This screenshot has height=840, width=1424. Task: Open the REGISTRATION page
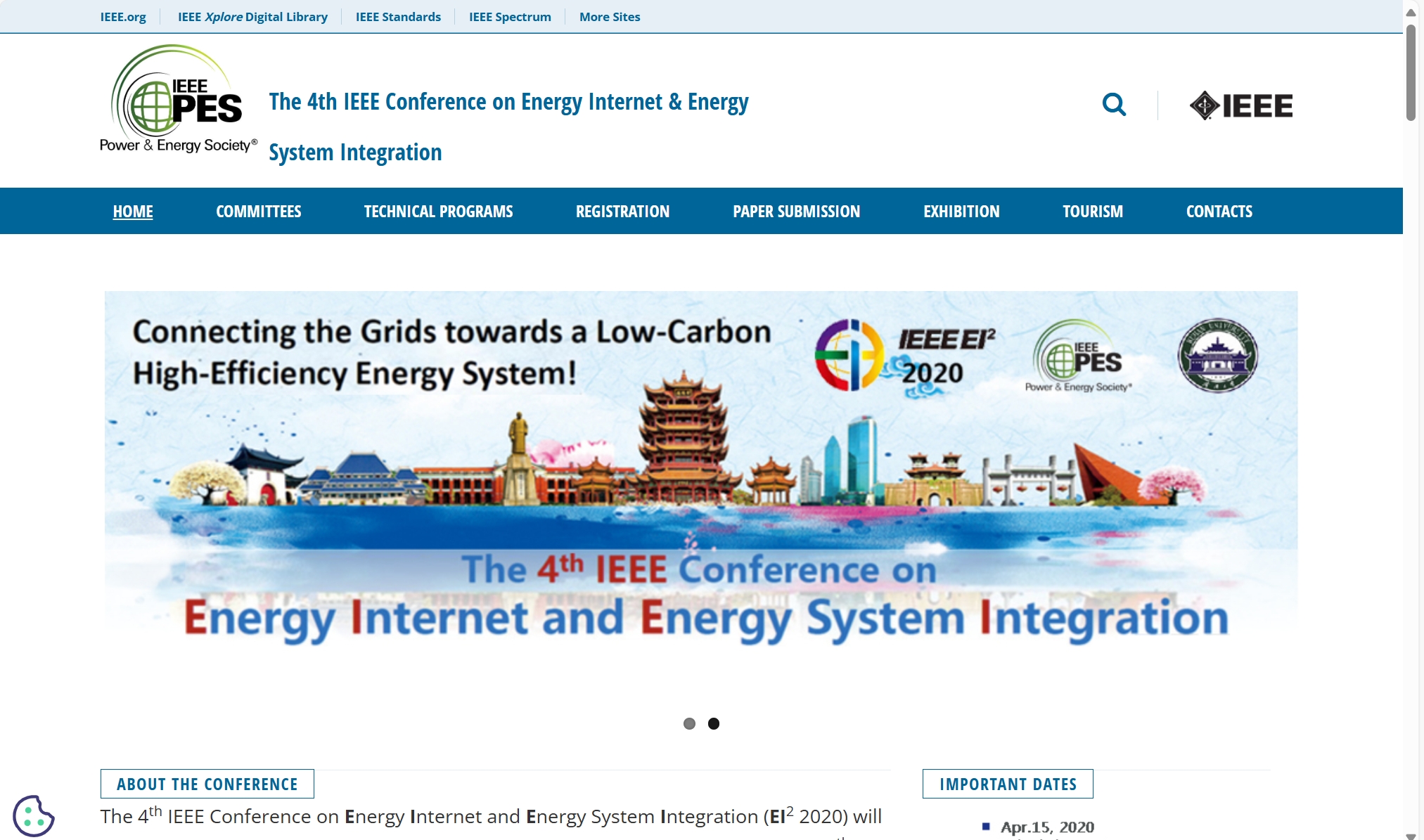(x=622, y=211)
